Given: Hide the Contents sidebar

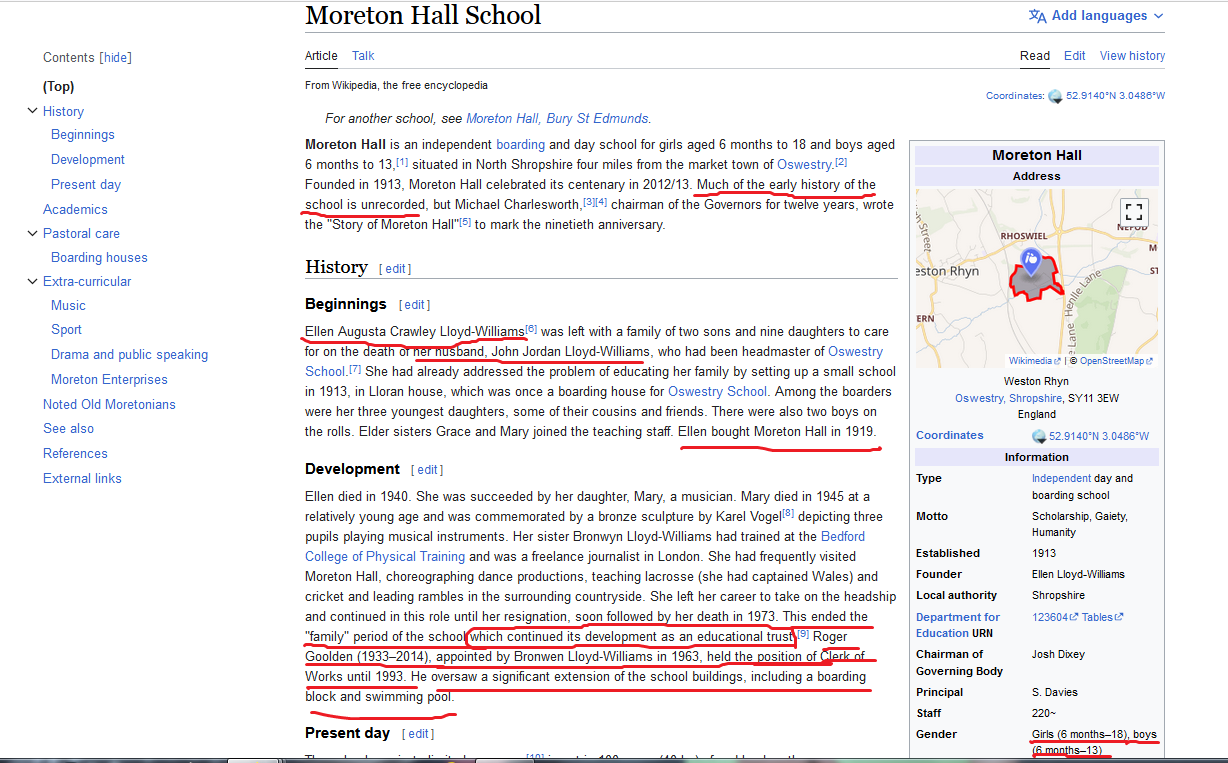Looking at the screenshot, I should click(116, 58).
